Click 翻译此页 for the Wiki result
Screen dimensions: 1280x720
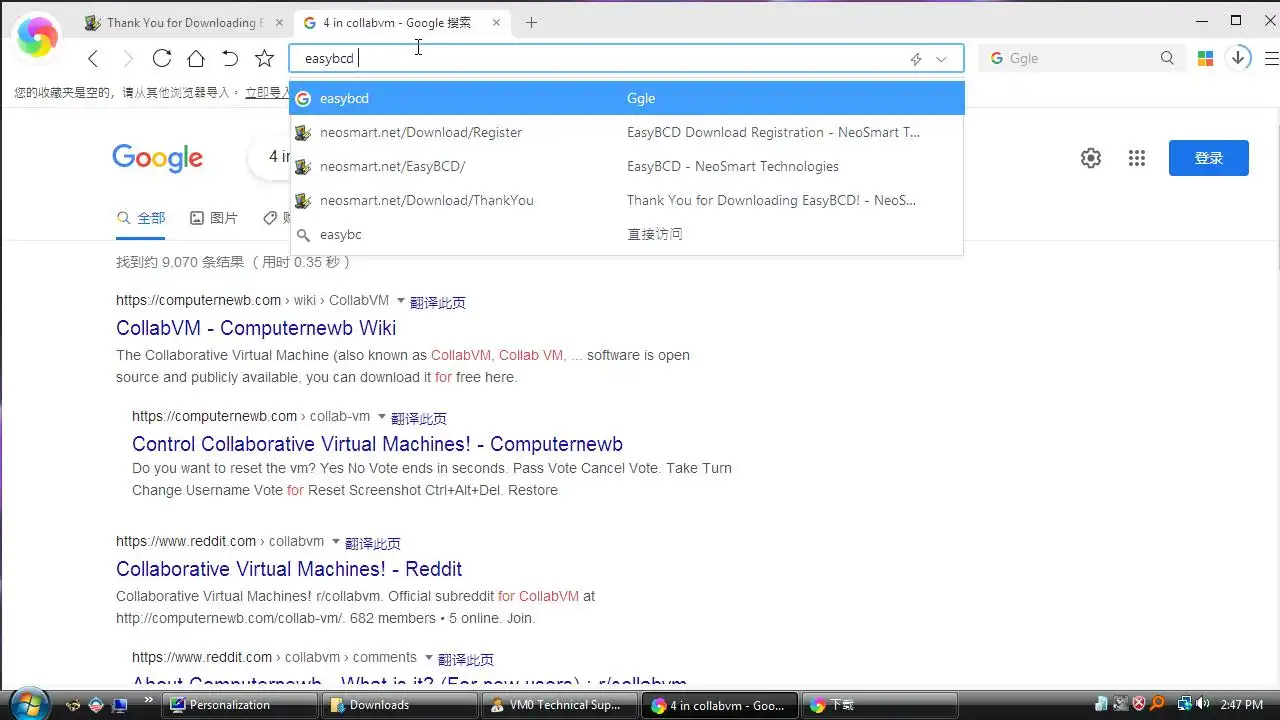tap(438, 302)
